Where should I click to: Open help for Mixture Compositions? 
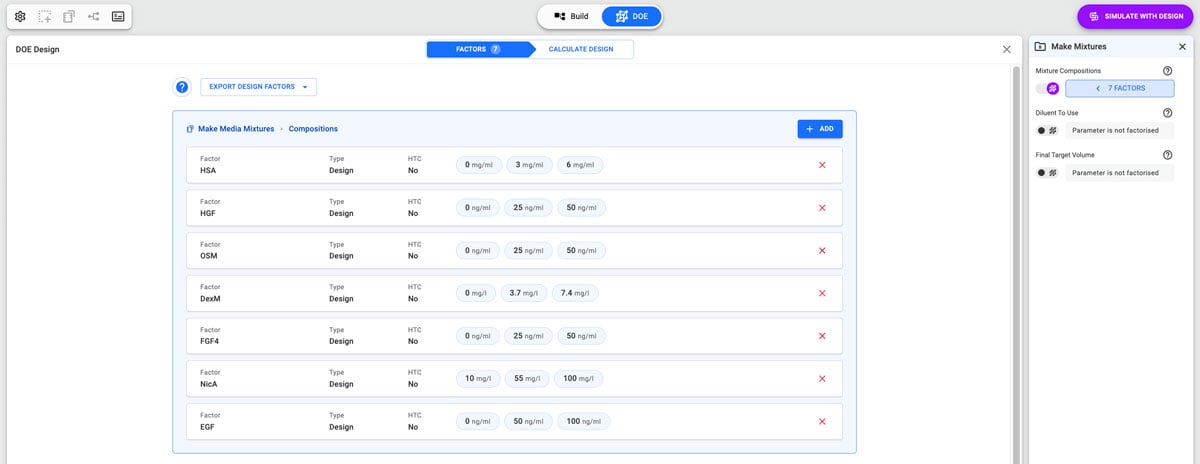(1167, 71)
